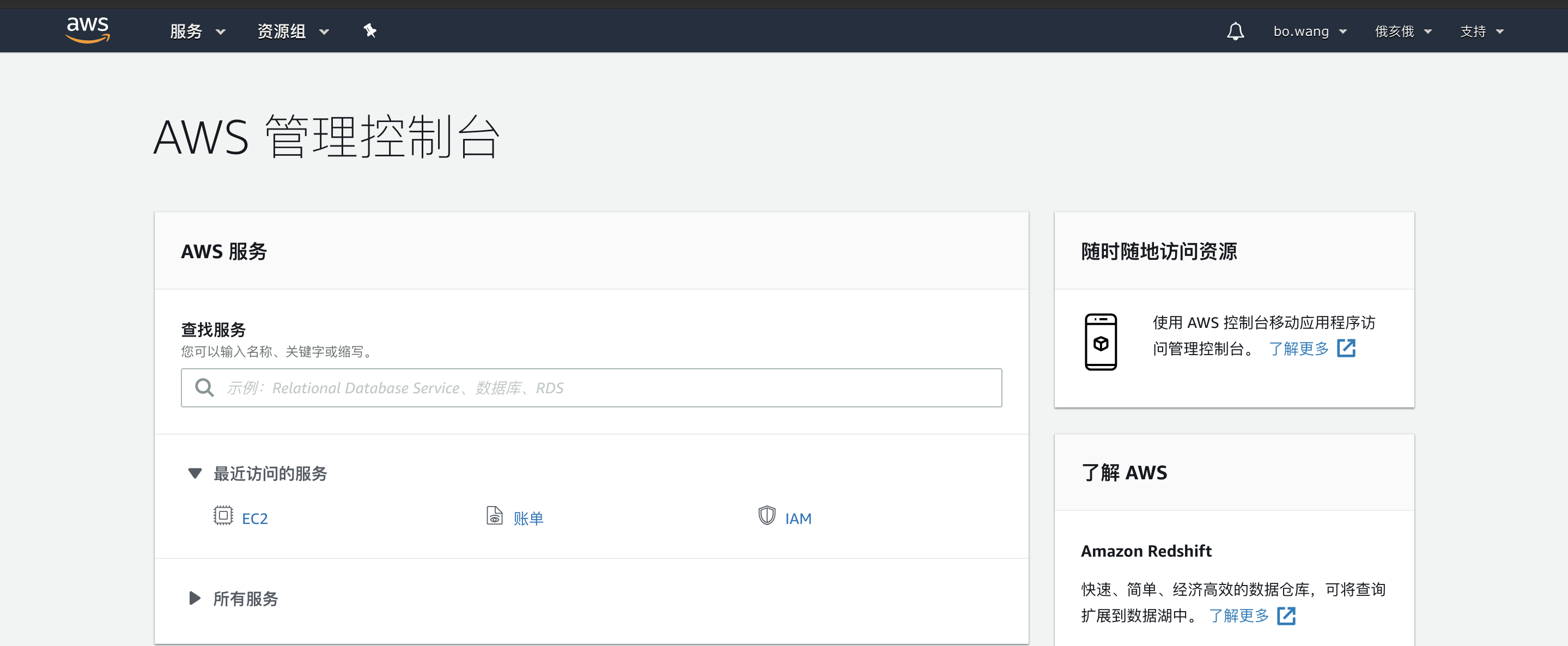Open the 服务 services menu
The image size is (1568, 646).
click(x=197, y=31)
